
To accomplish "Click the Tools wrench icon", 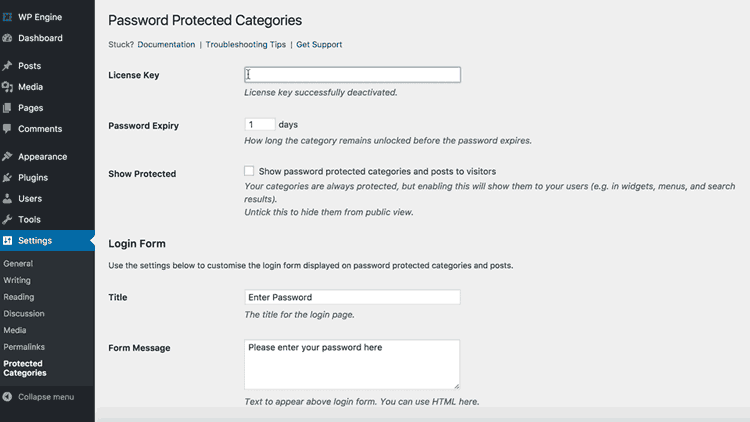I will (x=7, y=220).
